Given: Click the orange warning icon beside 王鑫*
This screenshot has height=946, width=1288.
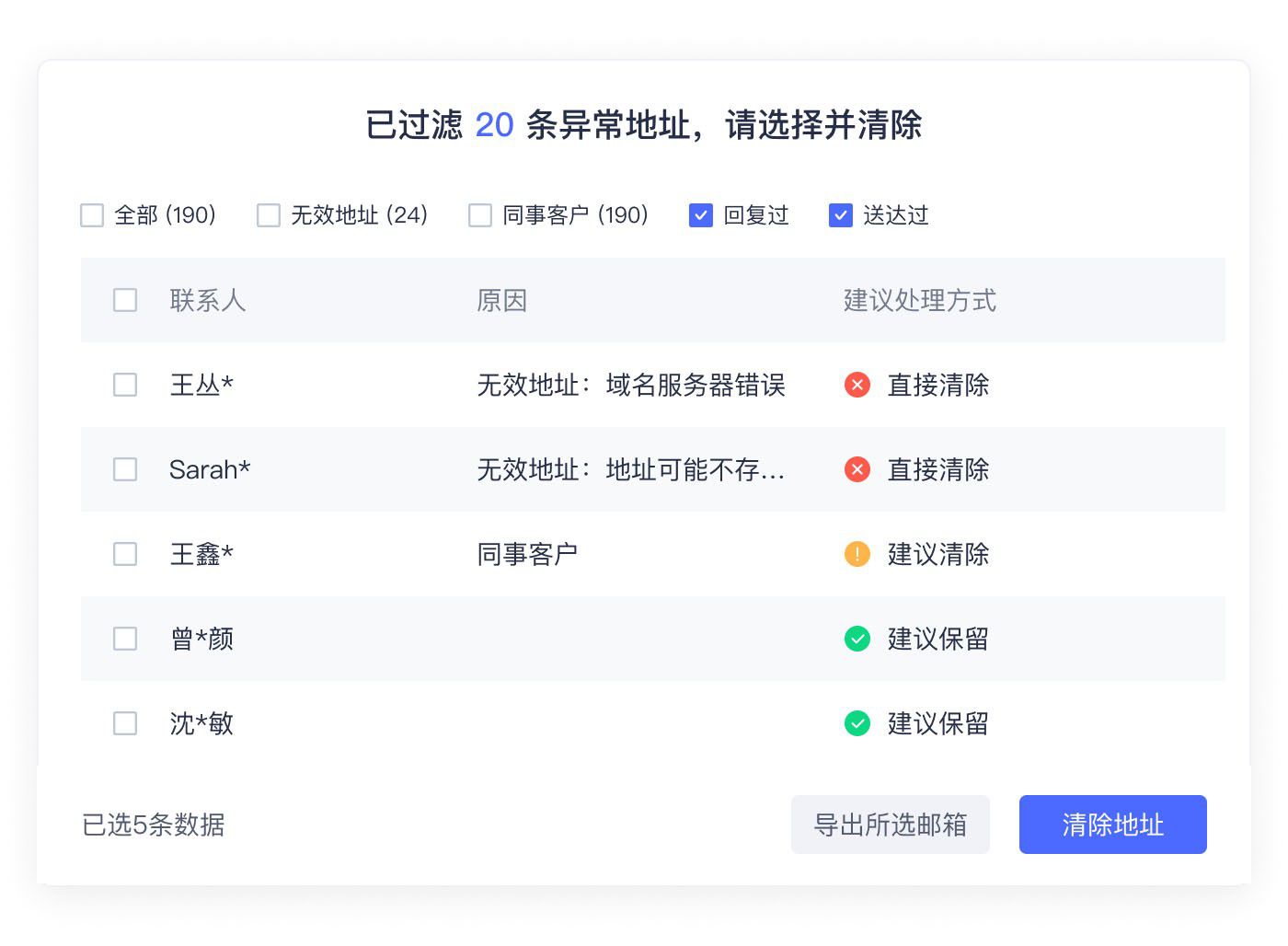Looking at the screenshot, I should [x=857, y=554].
